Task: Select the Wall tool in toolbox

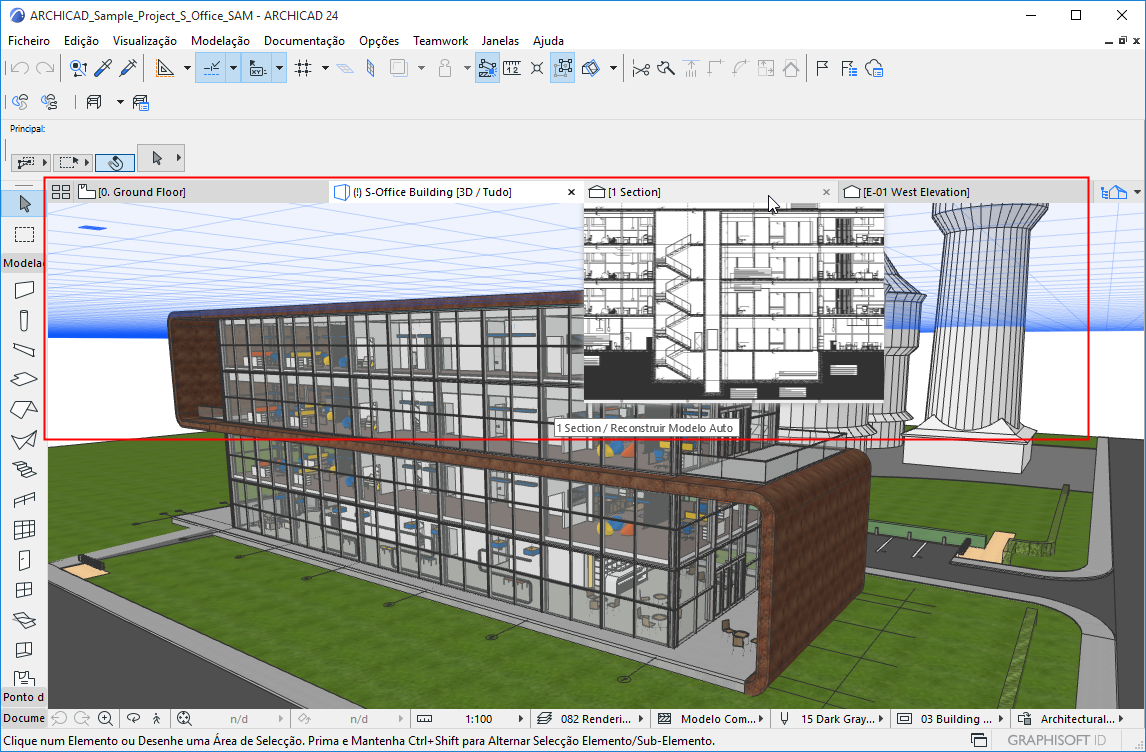Action: click(24, 290)
